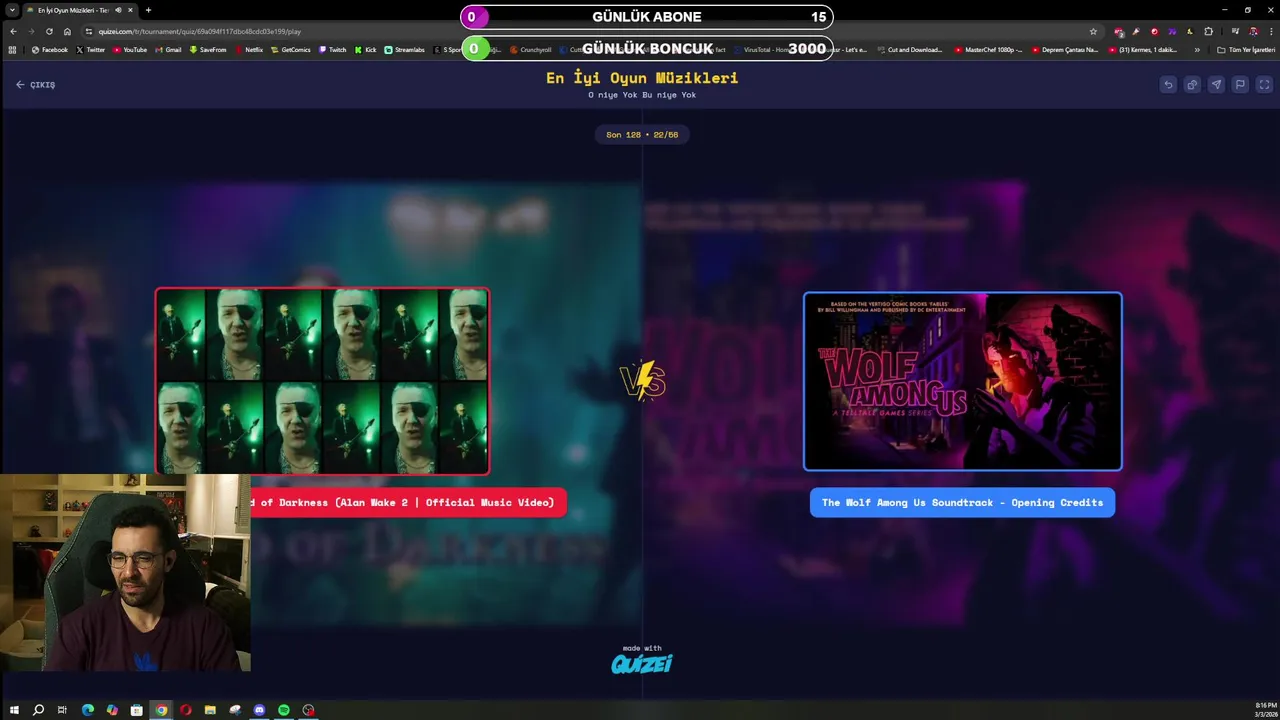Viewport: 1280px width, 720px height.
Task: Choose The Wolf Among Us thumbnail
Action: pos(963,381)
